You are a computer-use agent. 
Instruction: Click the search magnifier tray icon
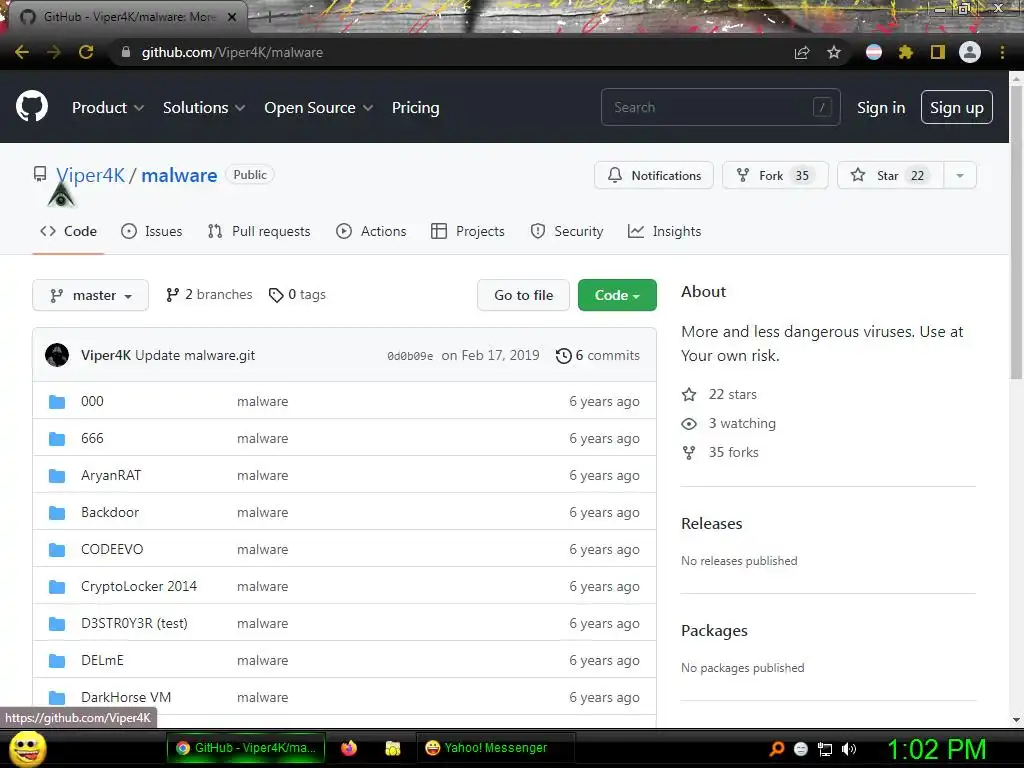pos(776,749)
